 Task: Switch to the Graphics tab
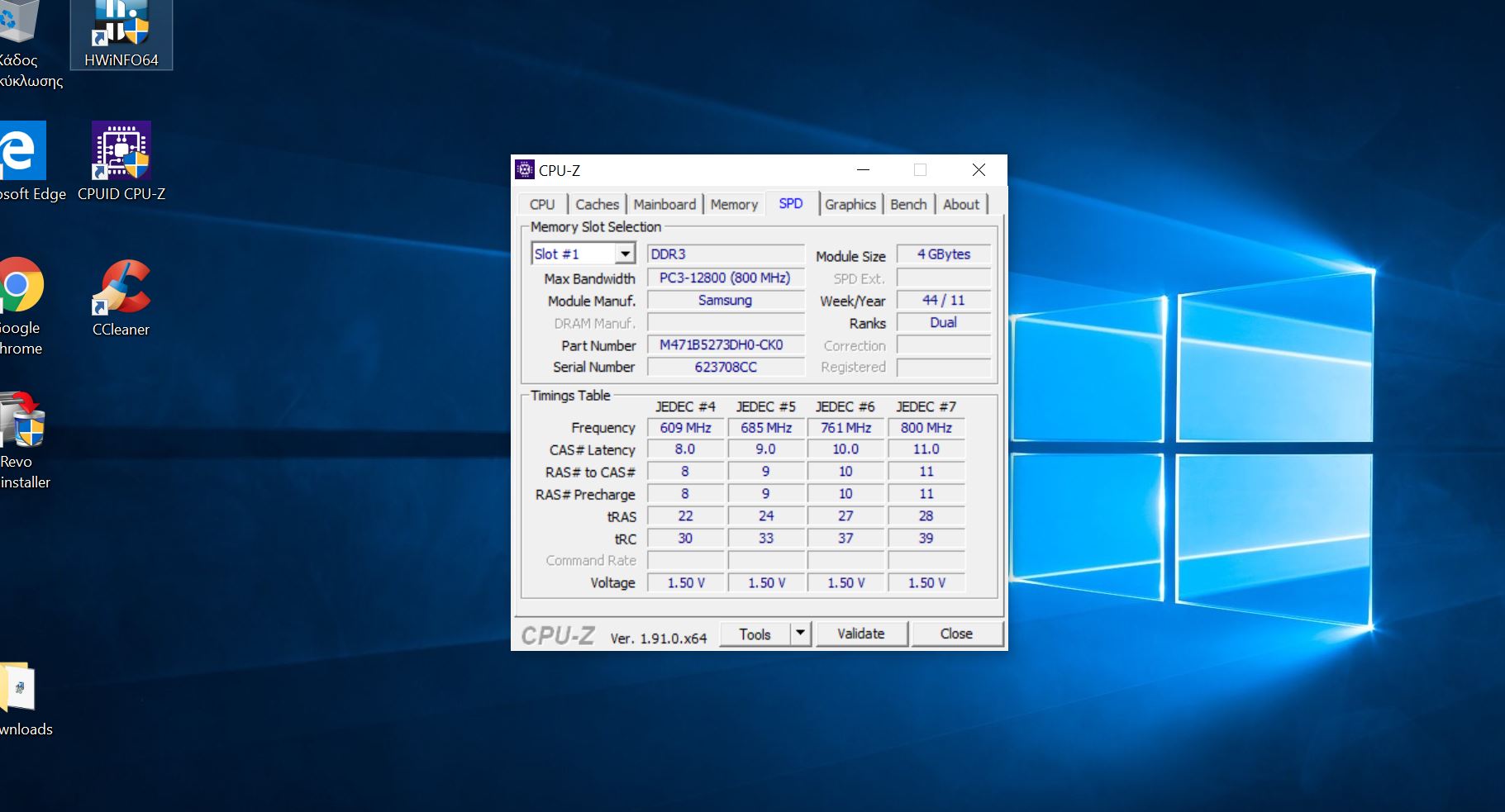(850, 204)
